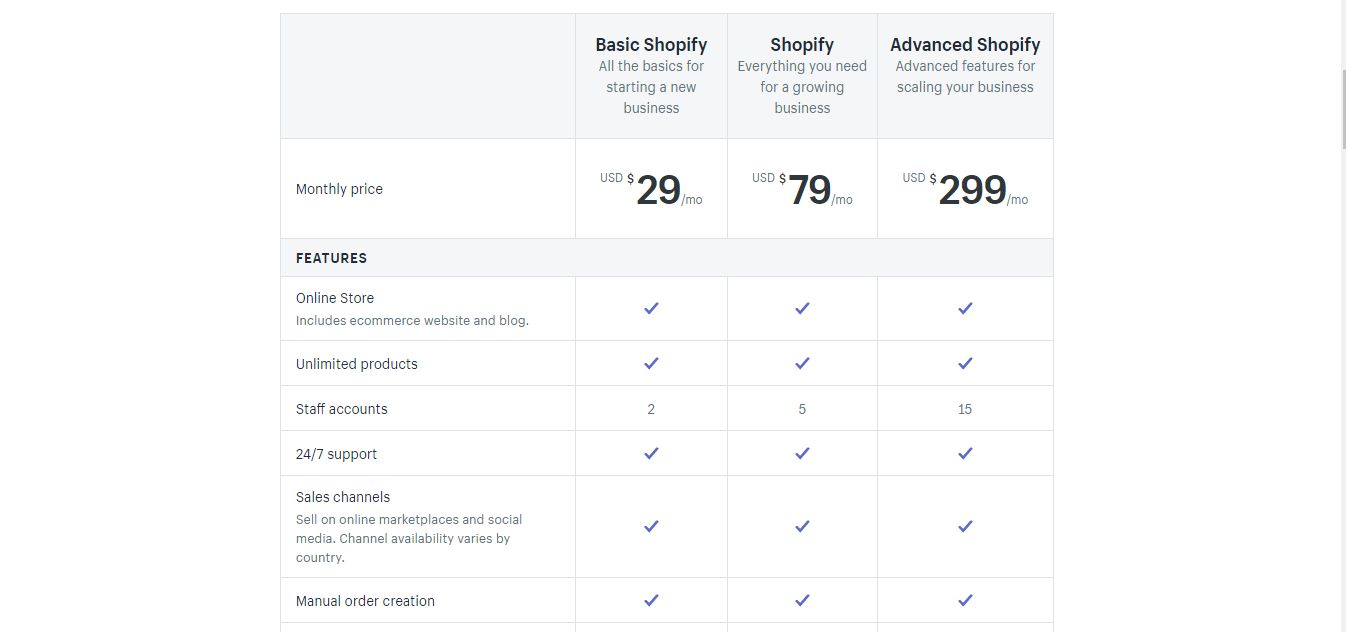
Task: Click Online Store checkmark under Advanced Shopify
Action: pos(965,308)
